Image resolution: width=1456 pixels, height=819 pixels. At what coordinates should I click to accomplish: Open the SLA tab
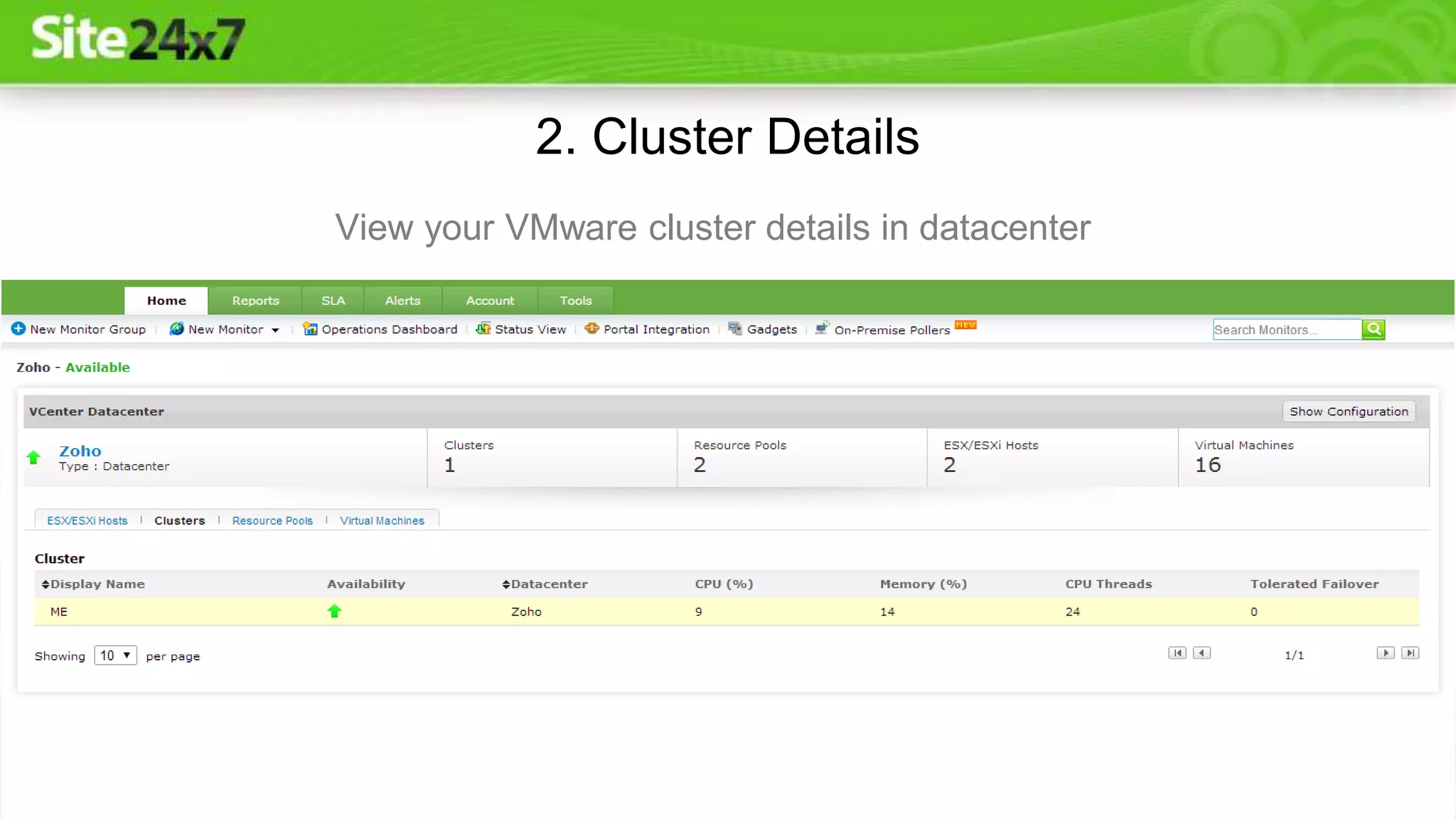(x=333, y=301)
